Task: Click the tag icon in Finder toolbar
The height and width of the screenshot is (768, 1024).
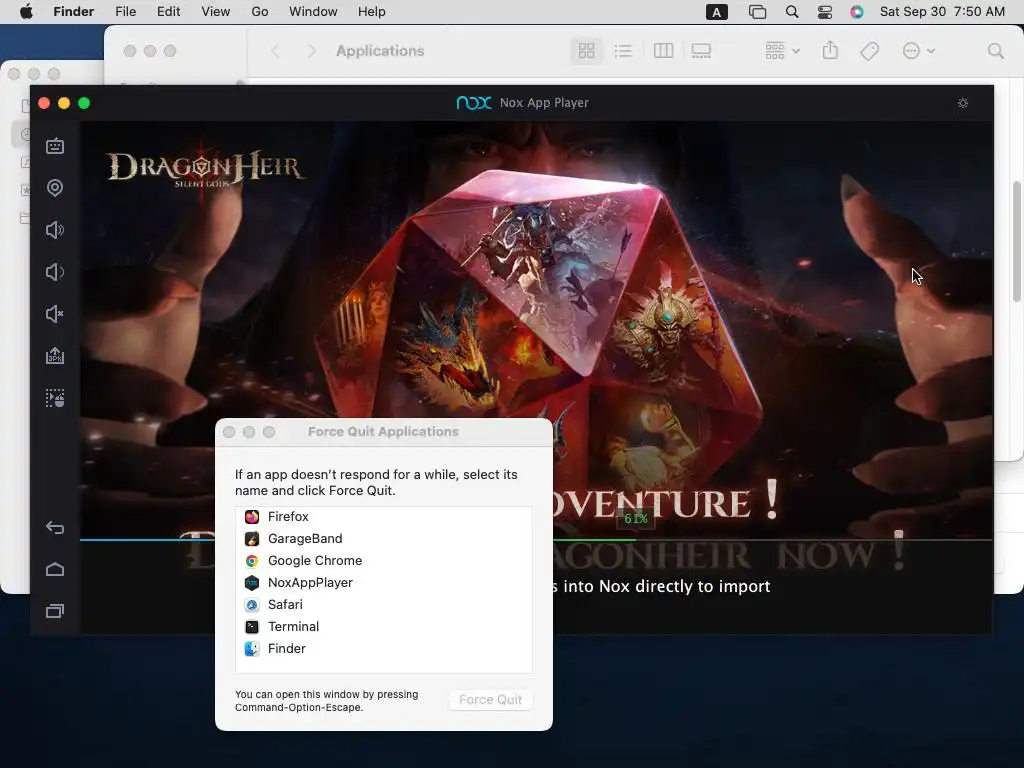Action: [x=869, y=51]
